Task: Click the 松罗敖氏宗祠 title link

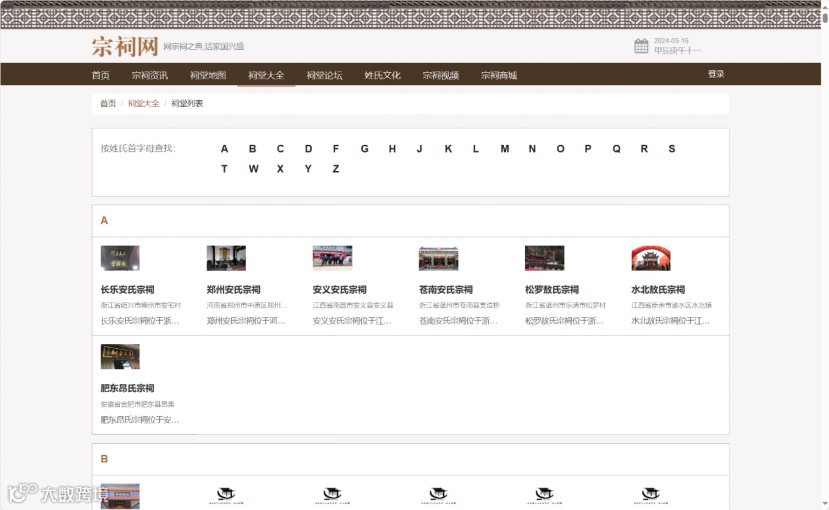Action: tap(552, 290)
